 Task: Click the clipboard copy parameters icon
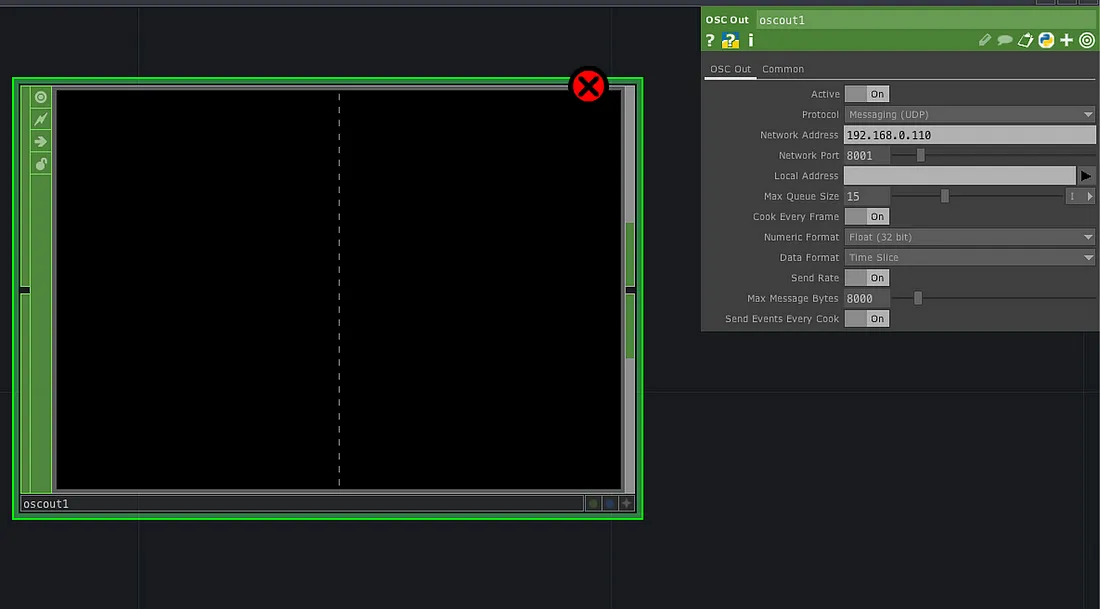click(1025, 41)
